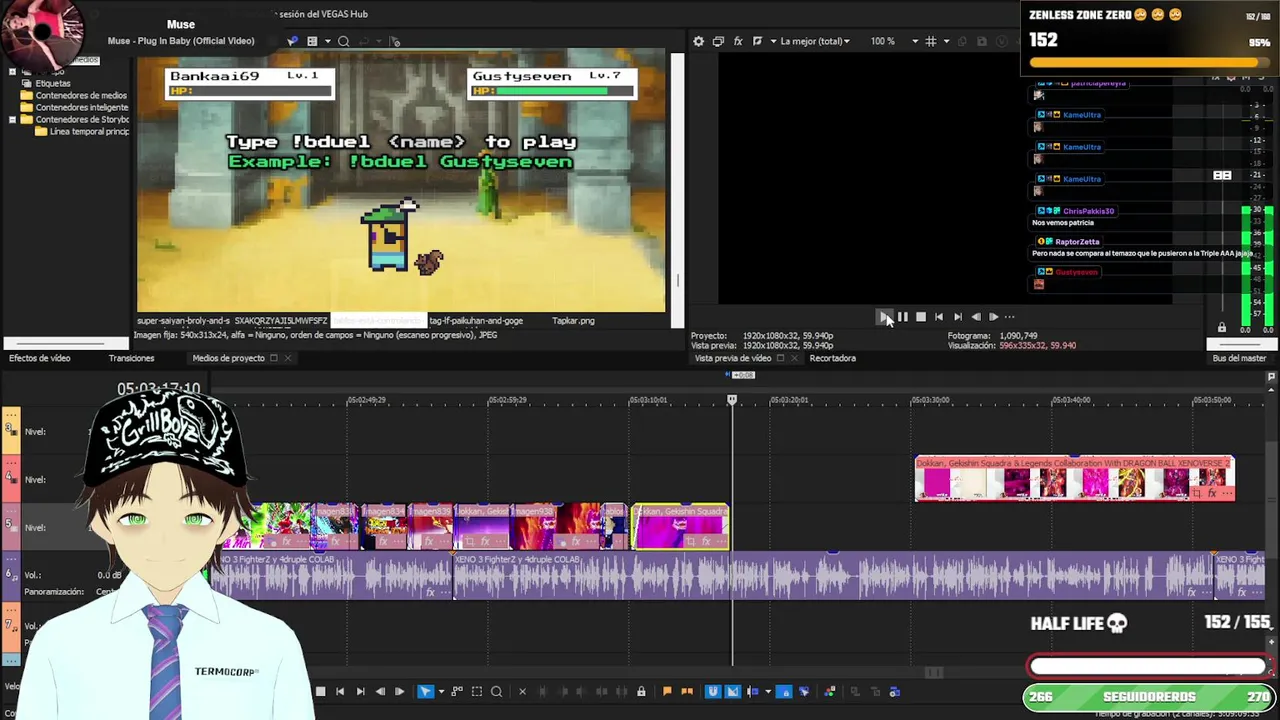Toggle preview grid overlay icon

(930, 41)
